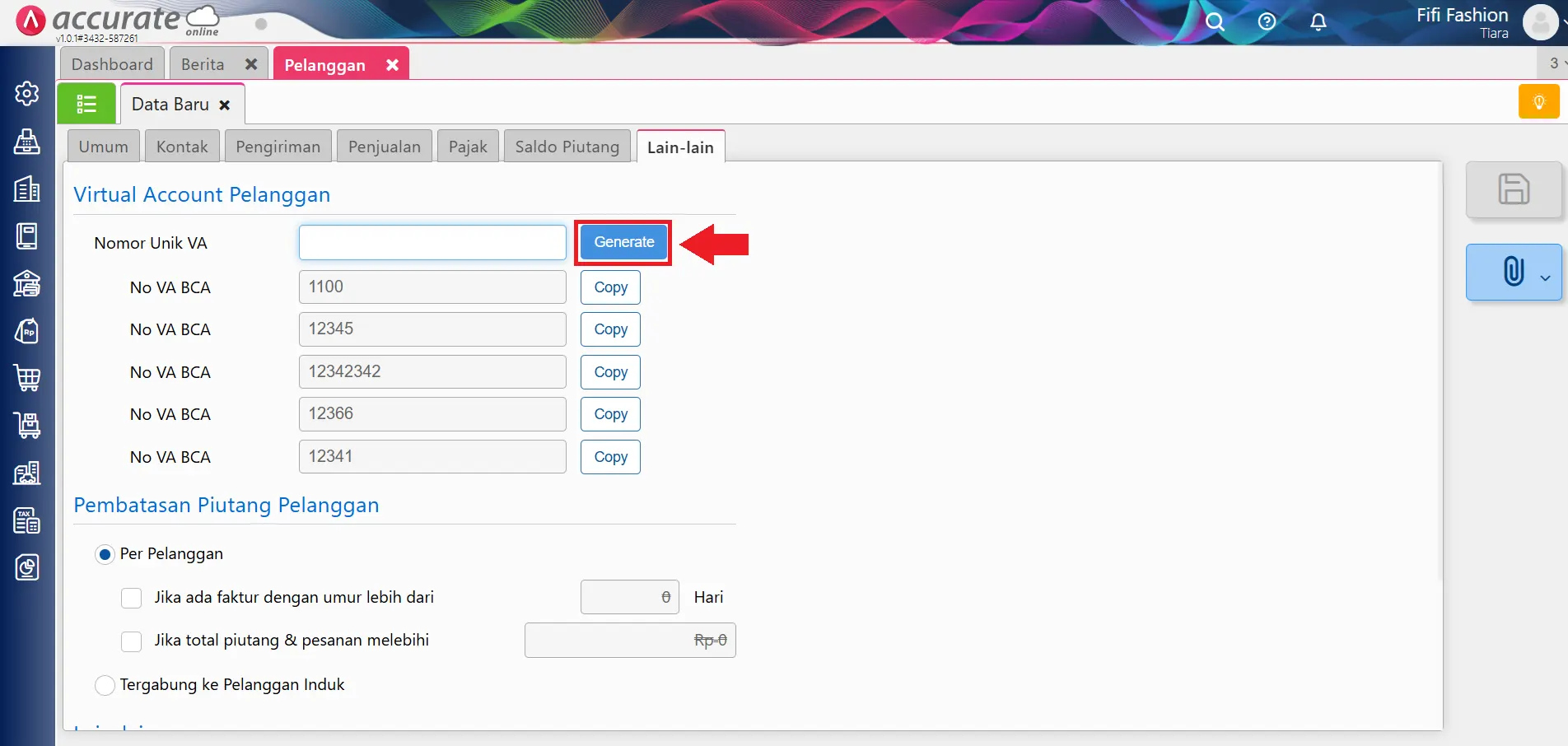Go to the Saldo Piutang tab
1568x746 pixels.
(567, 147)
